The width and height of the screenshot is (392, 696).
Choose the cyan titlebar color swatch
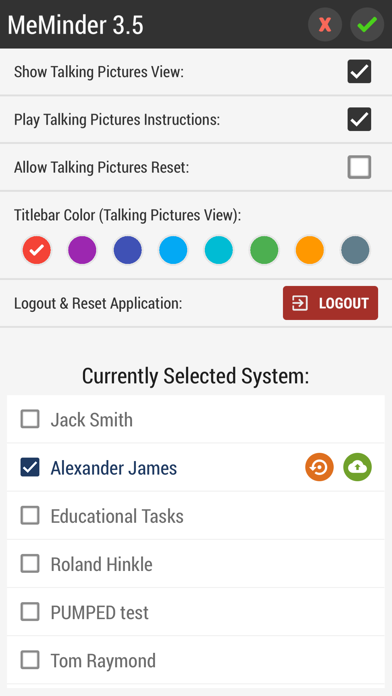(x=219, y=250)
